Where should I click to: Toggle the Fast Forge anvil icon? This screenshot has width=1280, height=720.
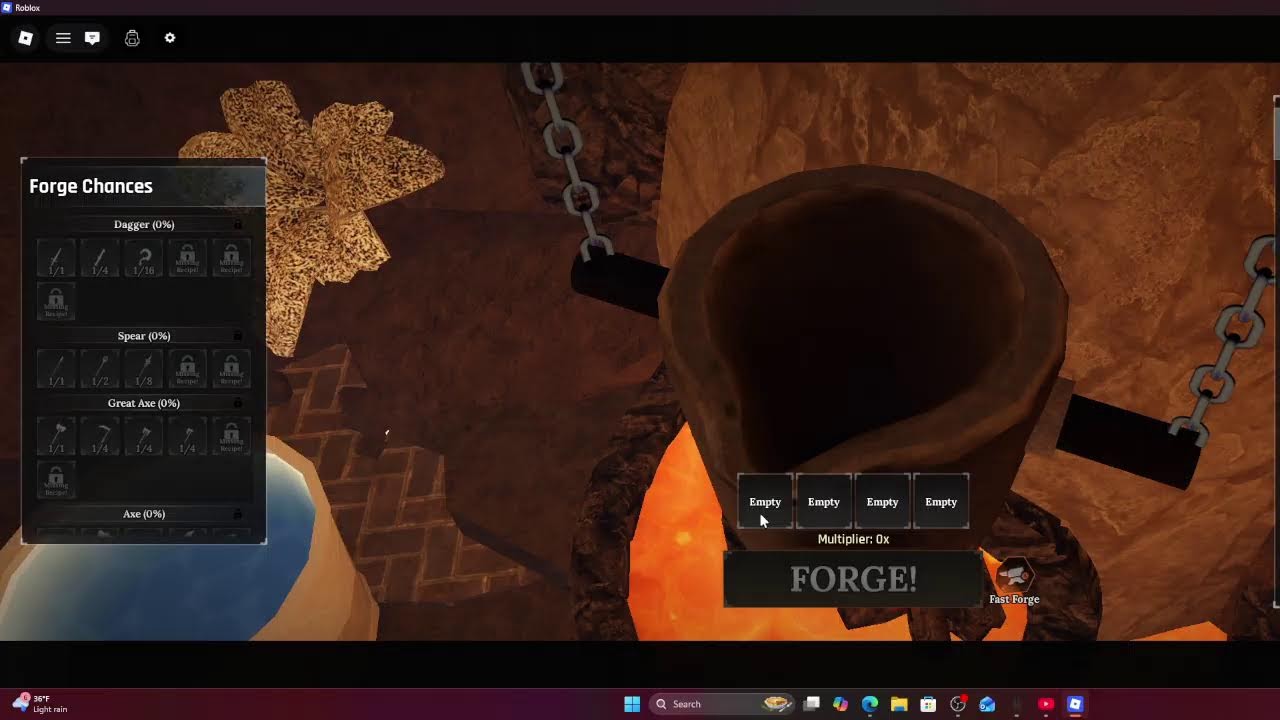[1014, 576]
